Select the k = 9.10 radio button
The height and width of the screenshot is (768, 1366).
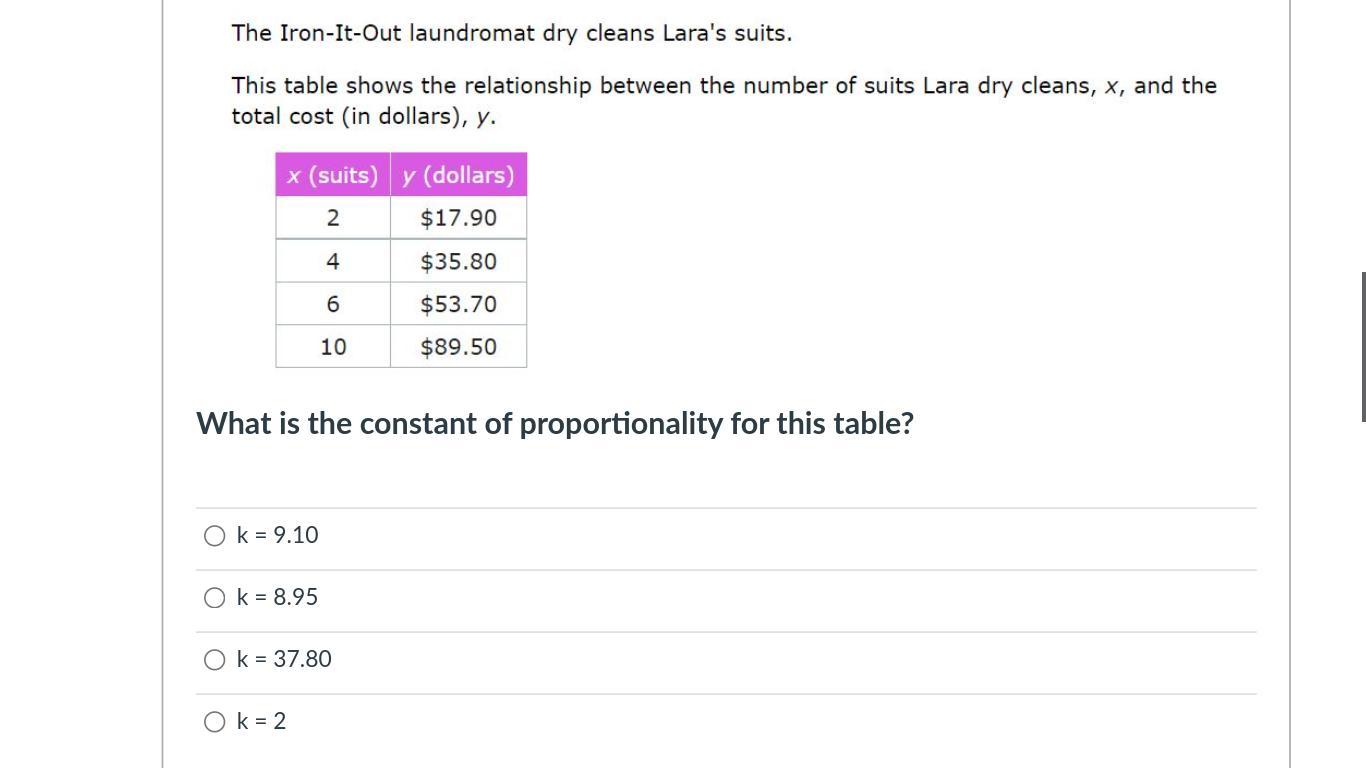click(214, 536)
